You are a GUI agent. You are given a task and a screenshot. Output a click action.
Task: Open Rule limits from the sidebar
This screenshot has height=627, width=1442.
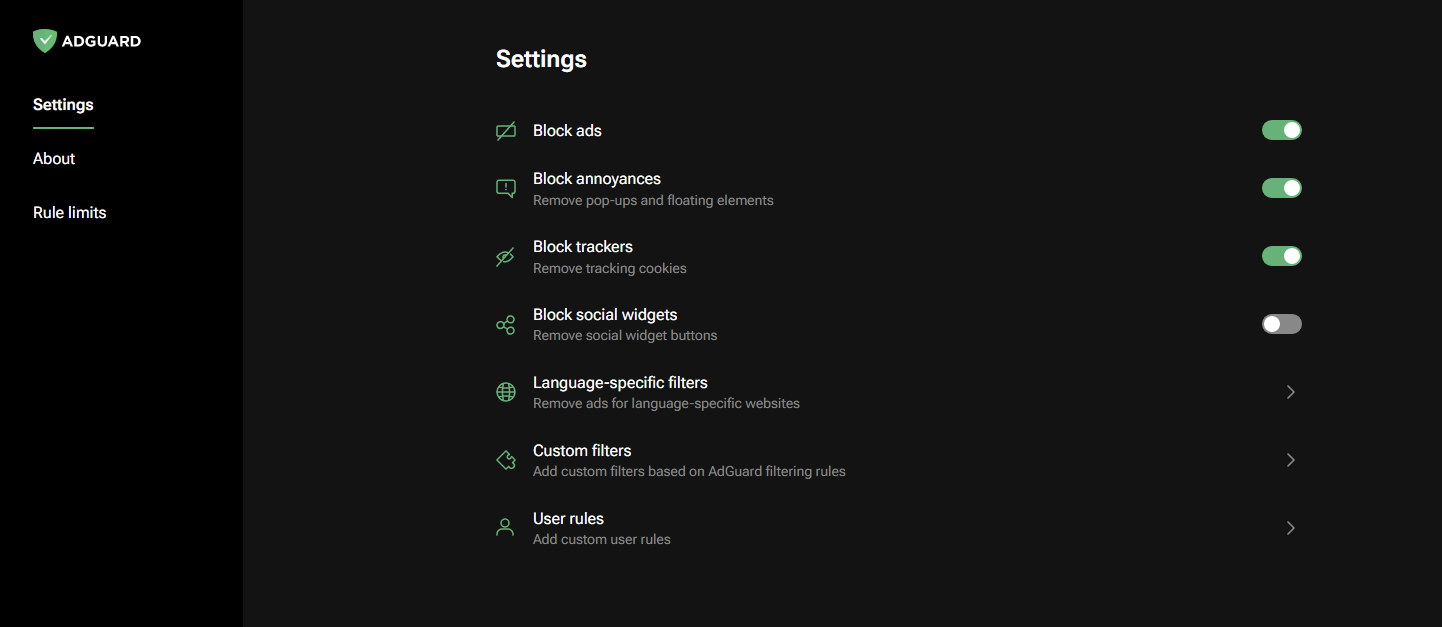[x=69, y=213]
